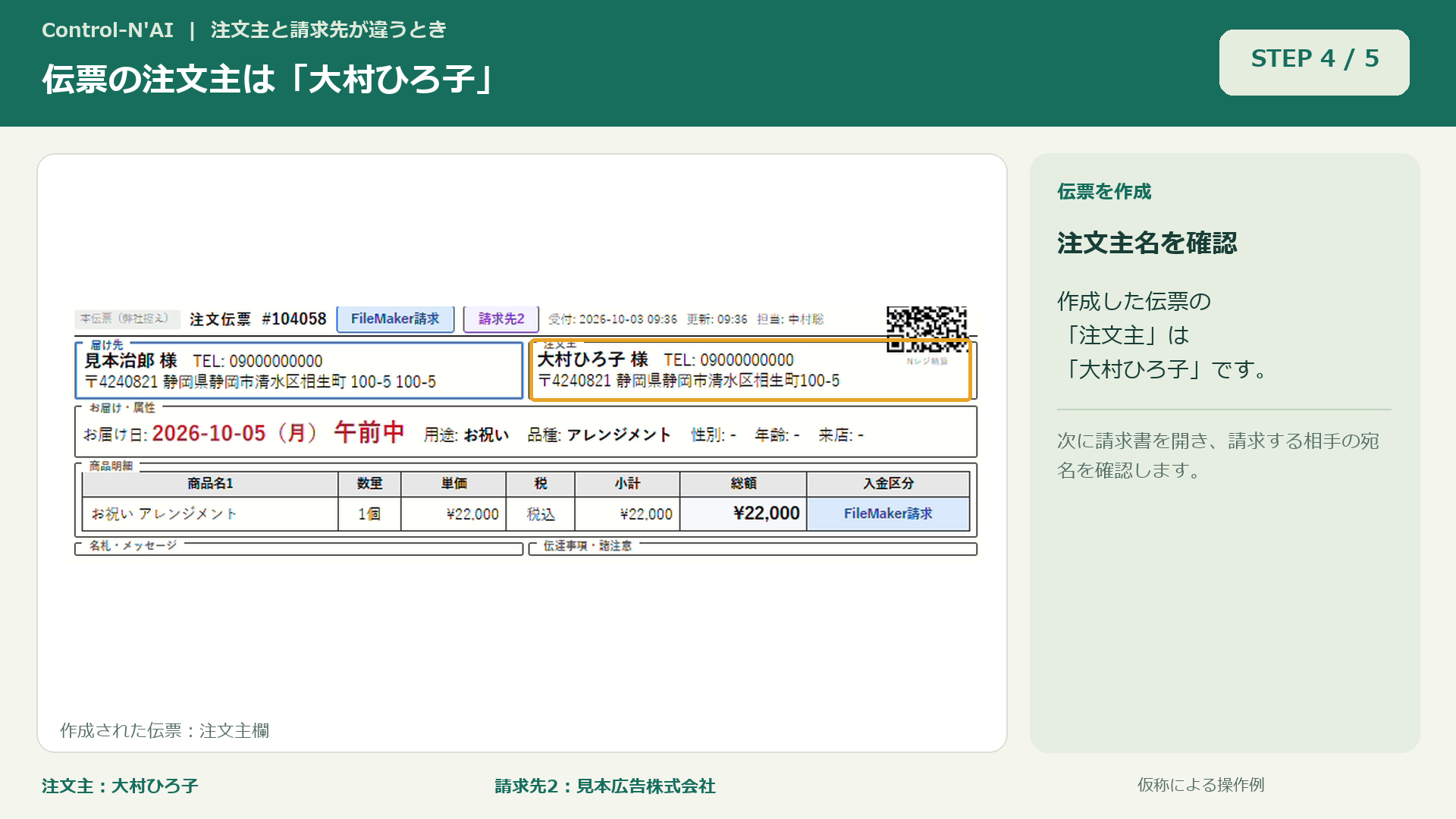Click the 注文主名を確認 heading
The image size is (1456, 819).
1147,243
